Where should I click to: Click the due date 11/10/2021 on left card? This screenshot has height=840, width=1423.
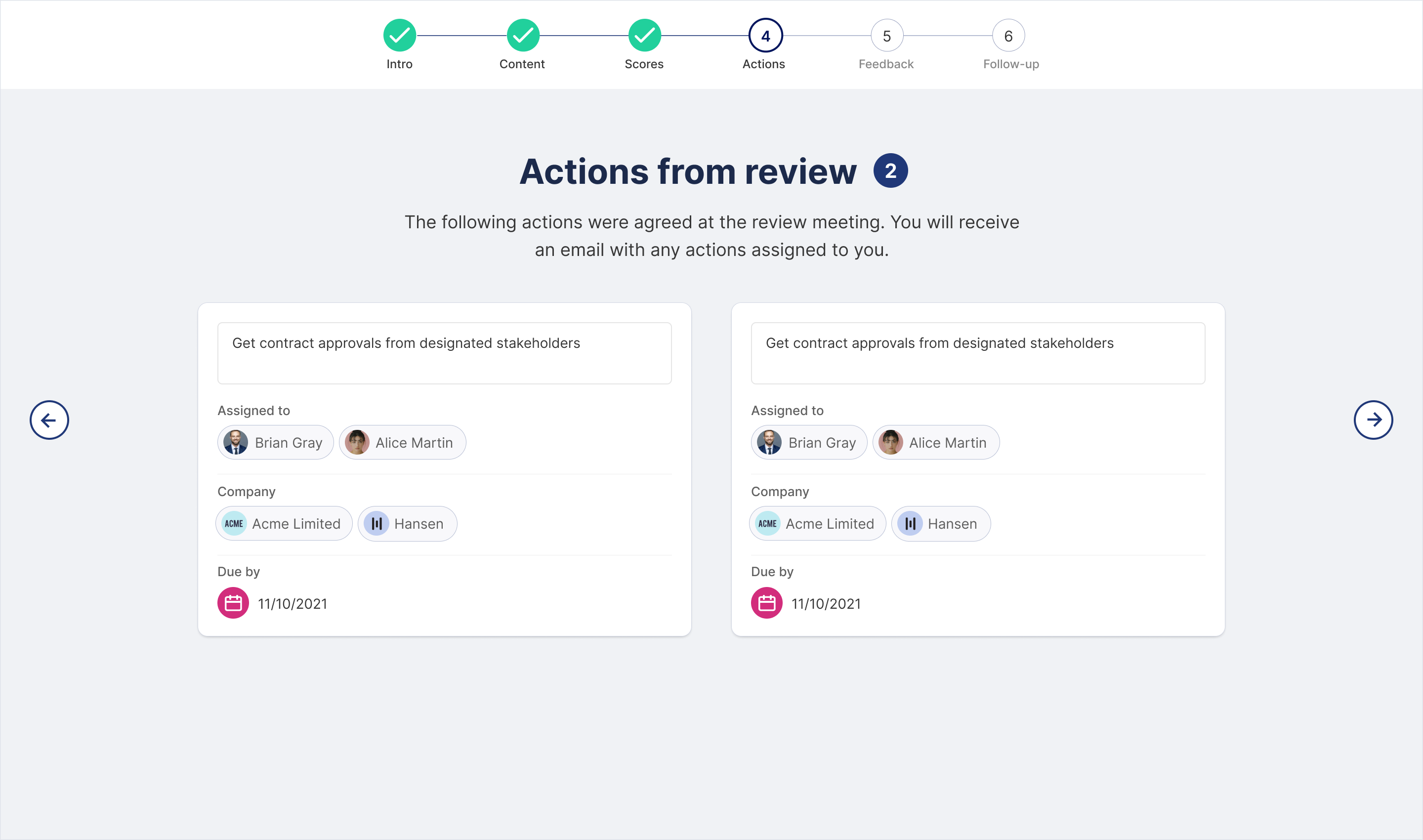coord(291,604)
